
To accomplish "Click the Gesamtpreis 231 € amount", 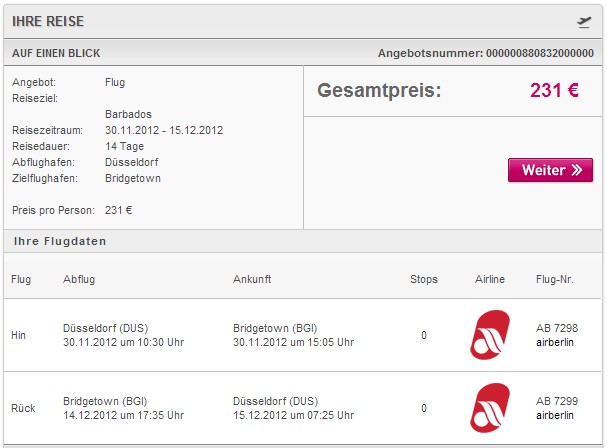I will pyautogui.click(x=554, y=90).
